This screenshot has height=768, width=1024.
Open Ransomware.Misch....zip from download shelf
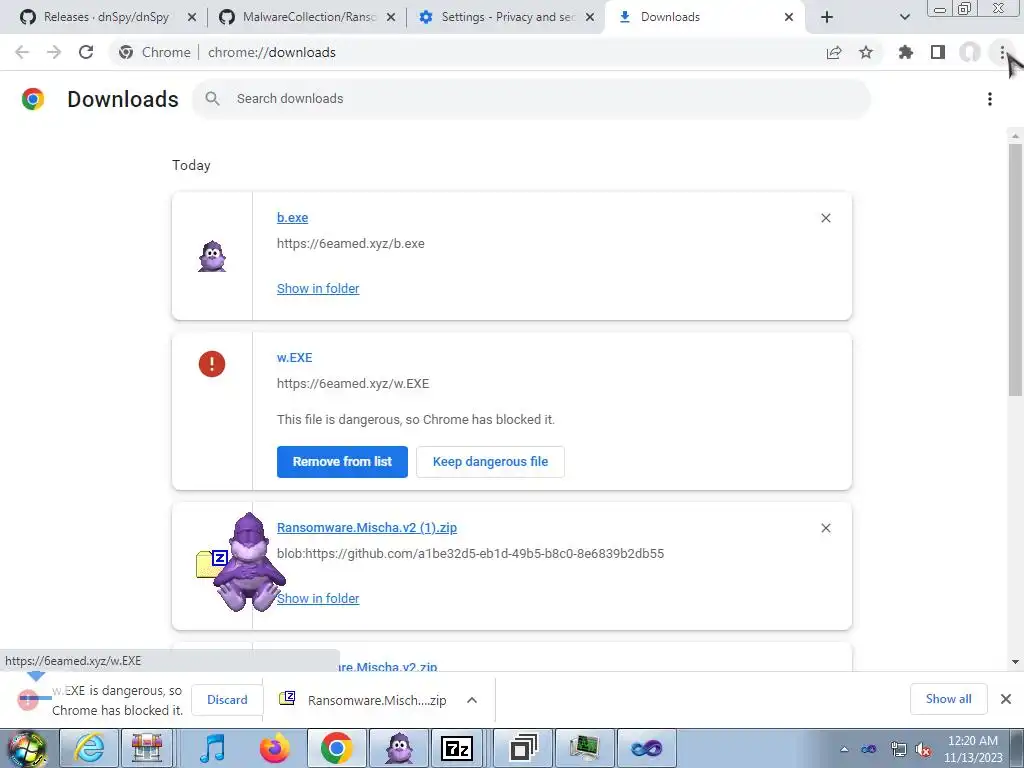[377, 700]
